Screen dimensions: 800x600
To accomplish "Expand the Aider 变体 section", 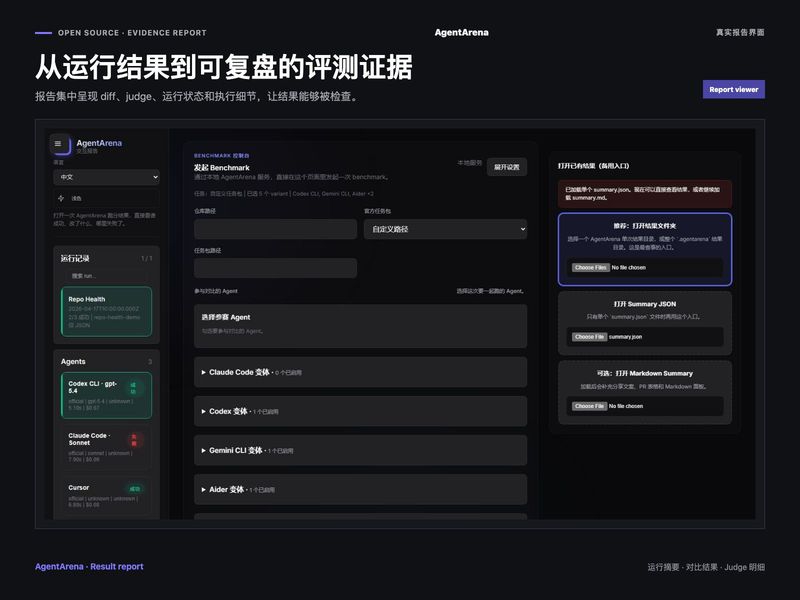I will (x=360, y=489).
